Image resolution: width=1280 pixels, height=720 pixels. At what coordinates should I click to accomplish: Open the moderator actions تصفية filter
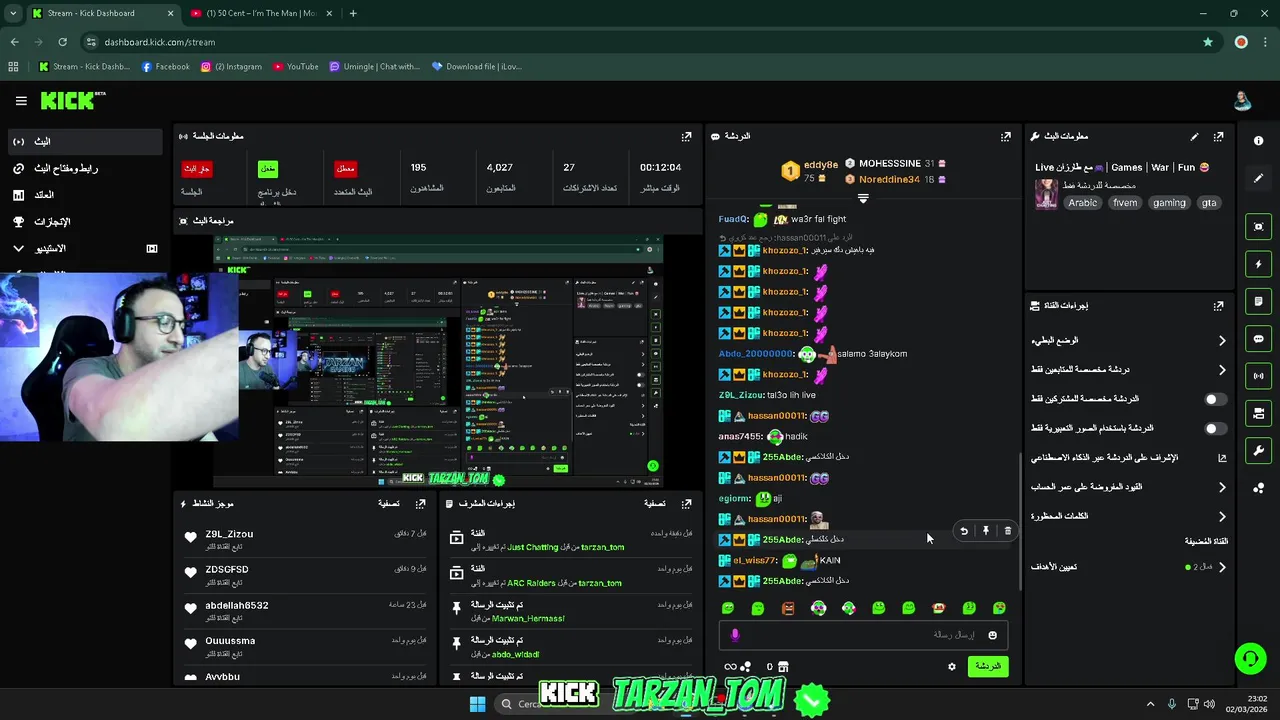pos(655,504)
